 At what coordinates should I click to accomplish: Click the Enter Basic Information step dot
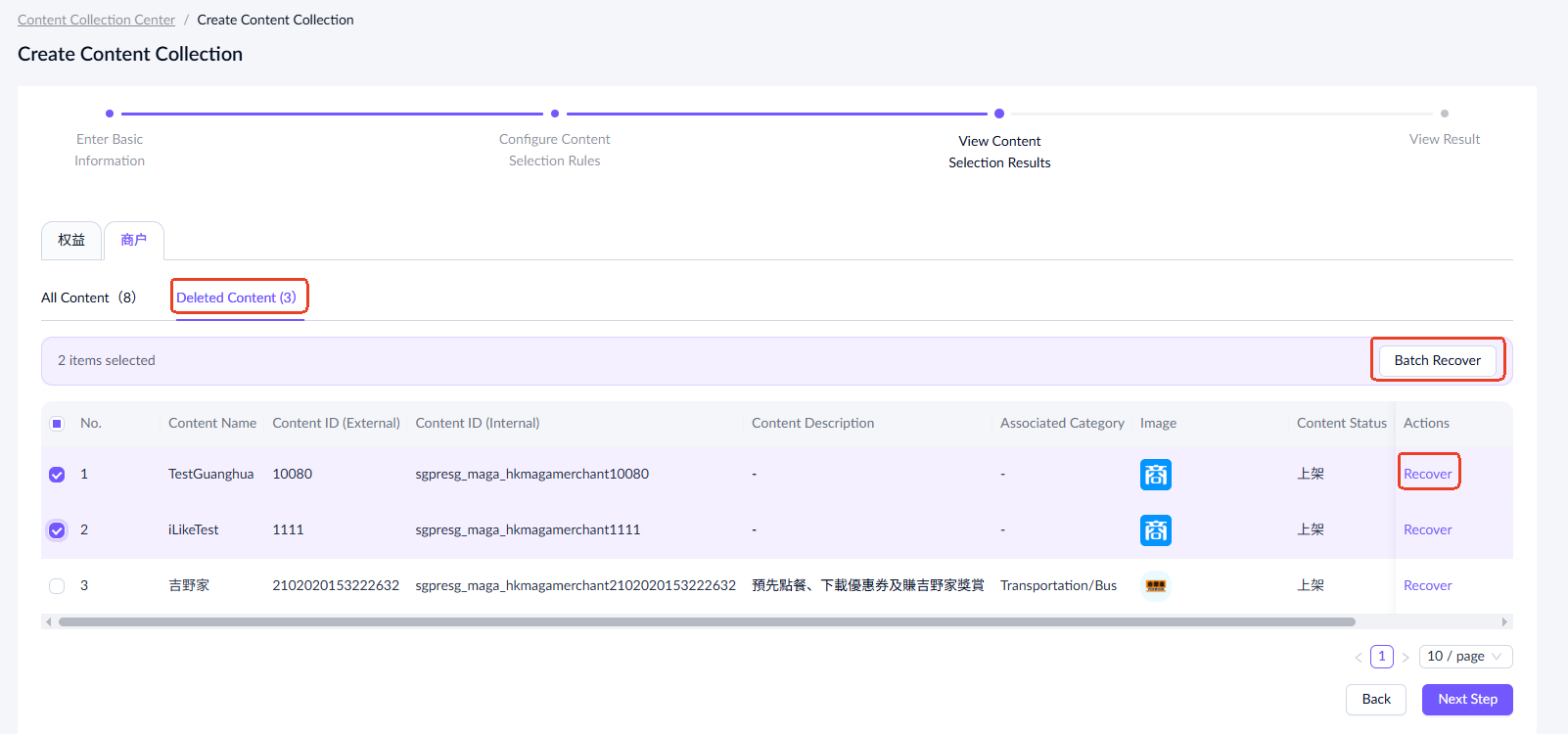click(110, 114)
